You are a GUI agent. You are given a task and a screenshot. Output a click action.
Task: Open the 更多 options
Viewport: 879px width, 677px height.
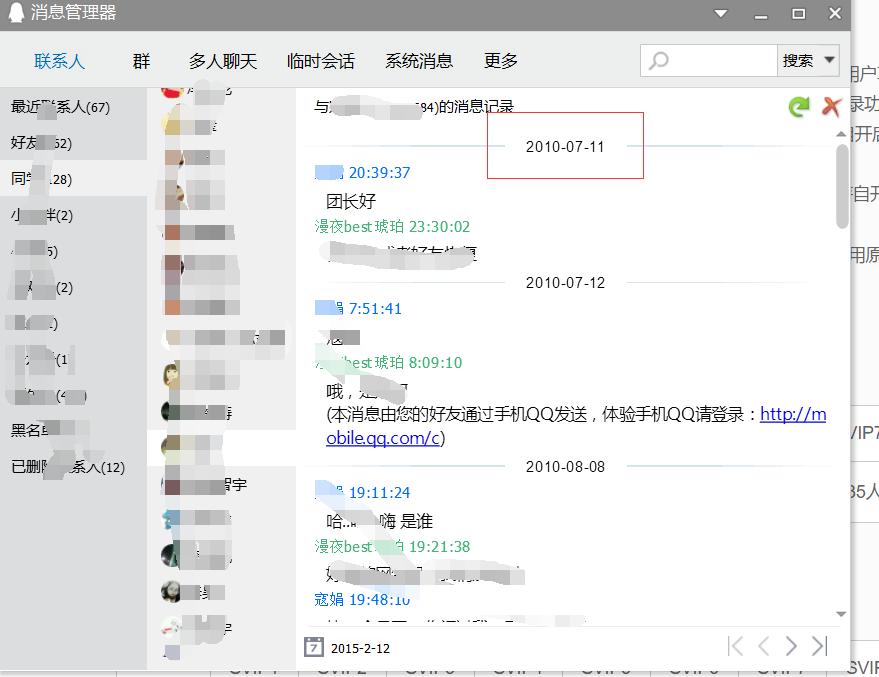pyautogui.click(x=500, y=60)
